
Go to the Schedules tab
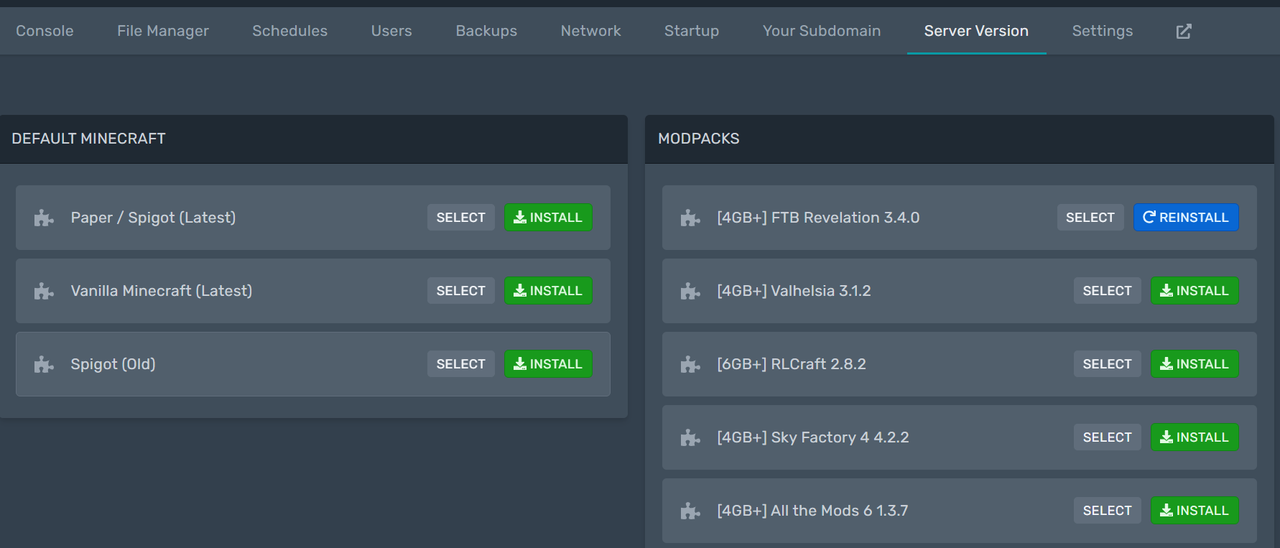[290, 31]
